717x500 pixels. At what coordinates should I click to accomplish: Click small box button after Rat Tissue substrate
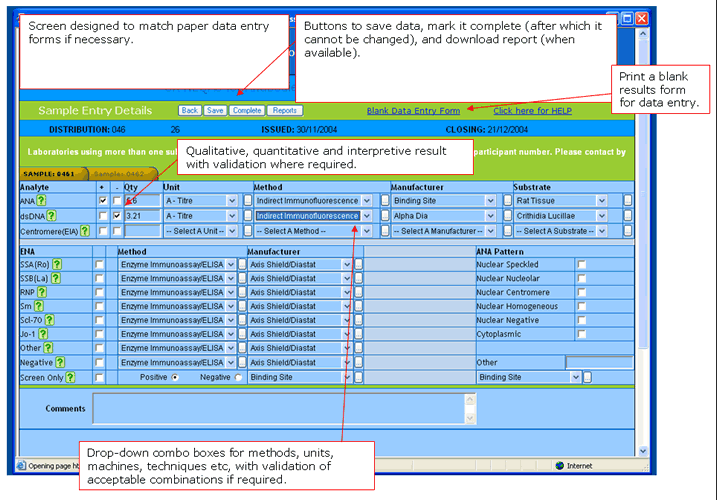tap(628, 200)
